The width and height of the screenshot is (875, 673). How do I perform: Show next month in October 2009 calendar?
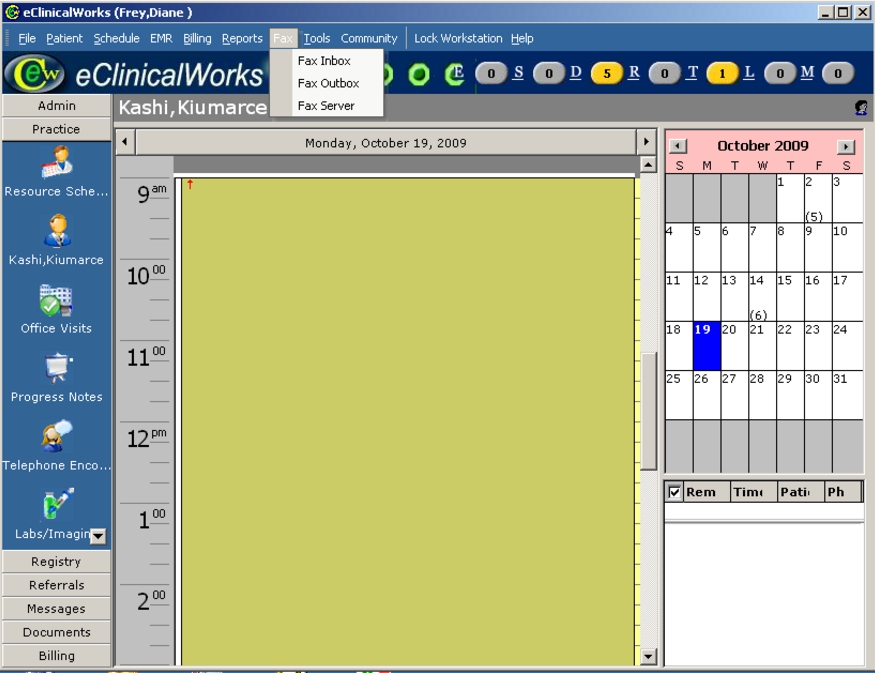tap(845, 146)
